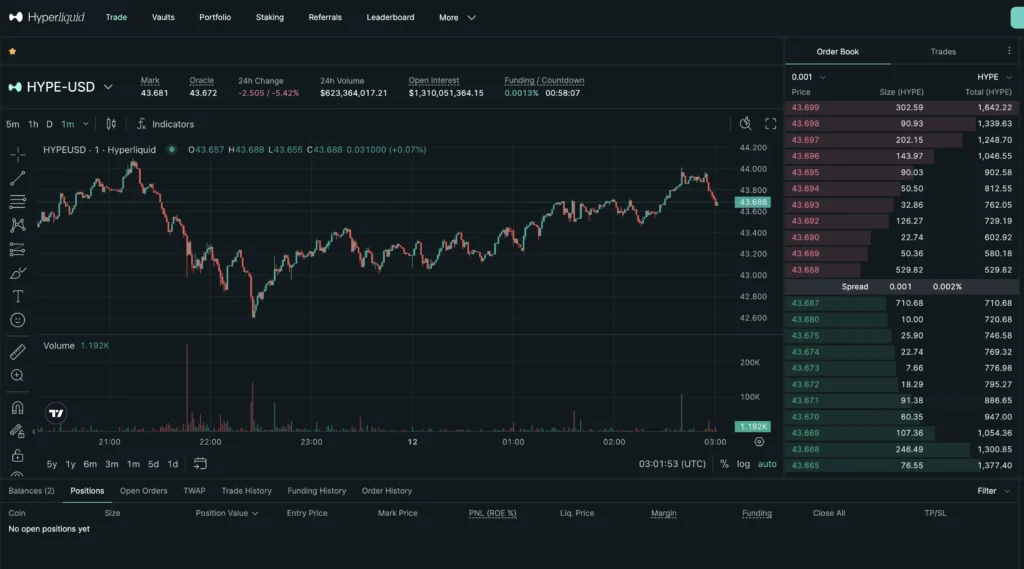
Task: Click the PNL (ROE %) column header
Action: coord(492,513)
